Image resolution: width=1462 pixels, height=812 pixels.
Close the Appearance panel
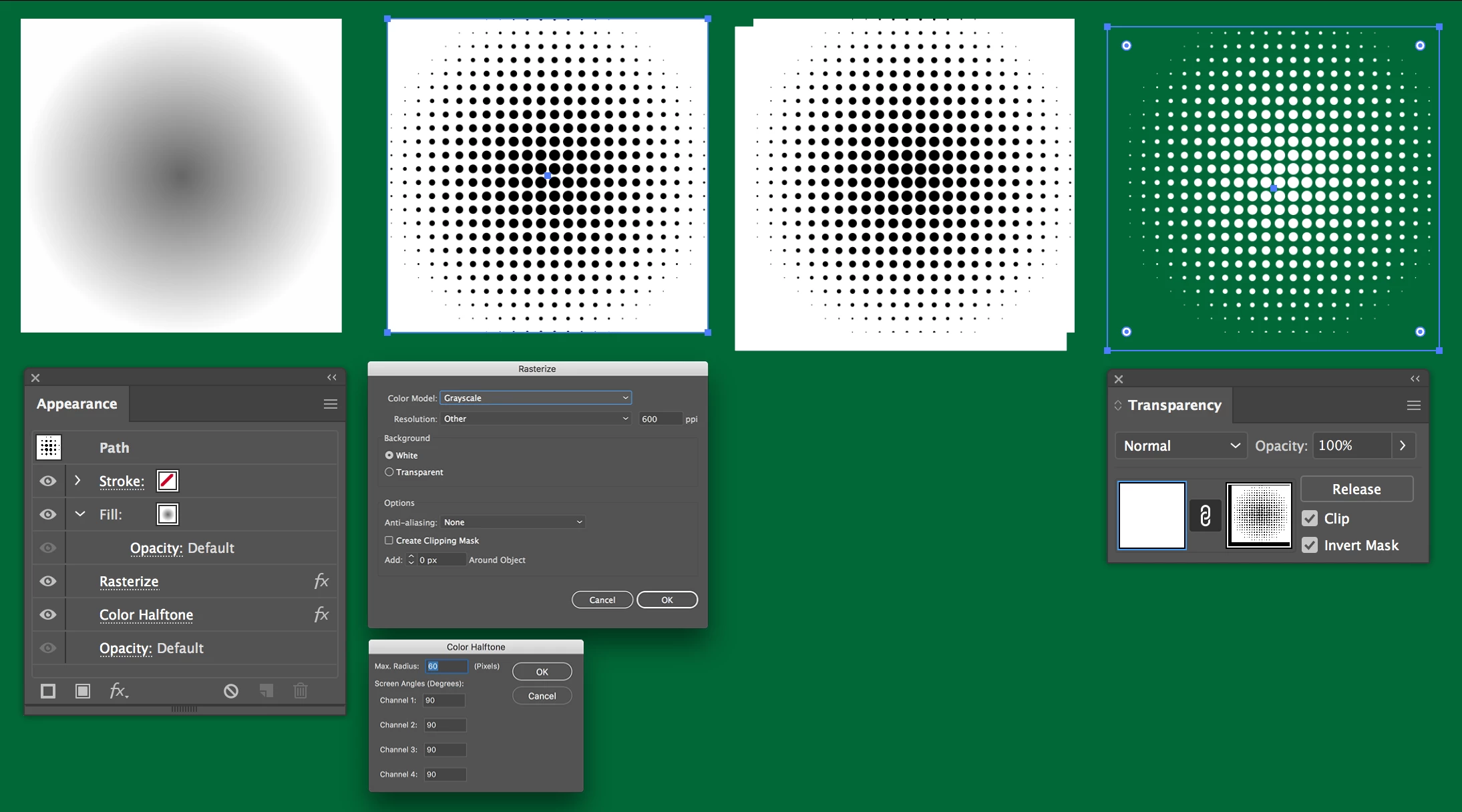pyautogui.click(x=35, y=378)
